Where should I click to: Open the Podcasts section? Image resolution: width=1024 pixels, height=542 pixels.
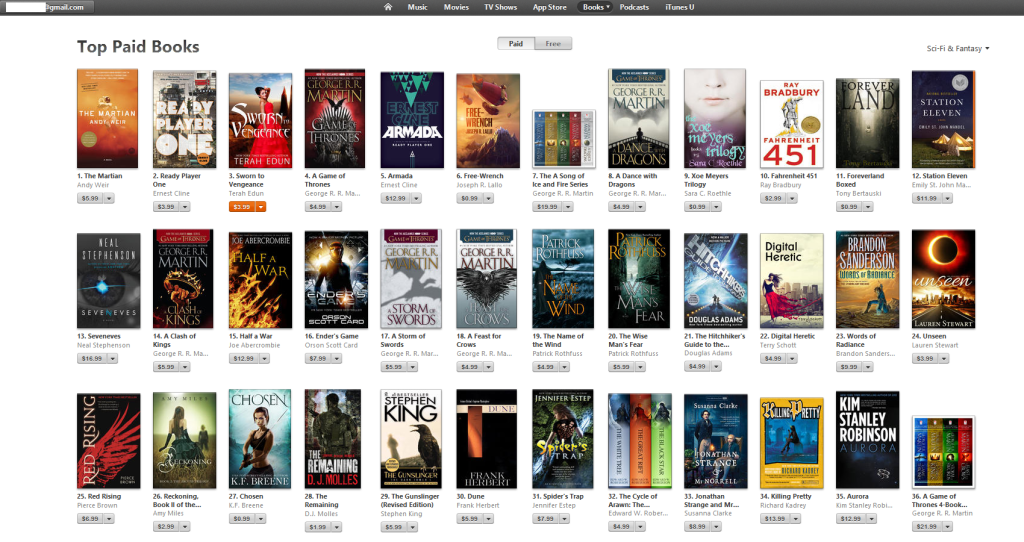[x=633, y=7]
